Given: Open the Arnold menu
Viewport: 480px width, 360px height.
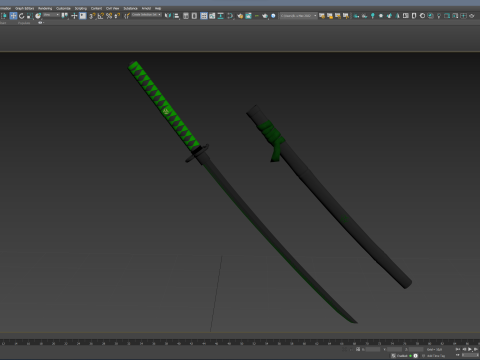Looking at the screenshot, I should [x=146, y=8].
